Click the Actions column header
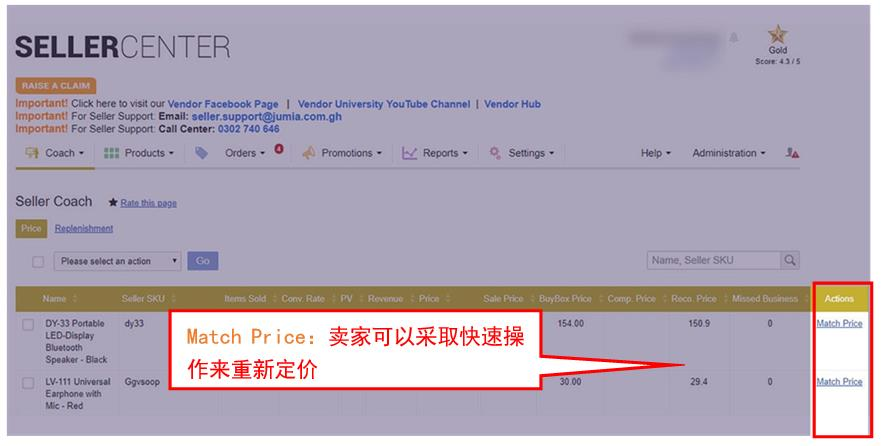881x446 pixels. [839, 299]
